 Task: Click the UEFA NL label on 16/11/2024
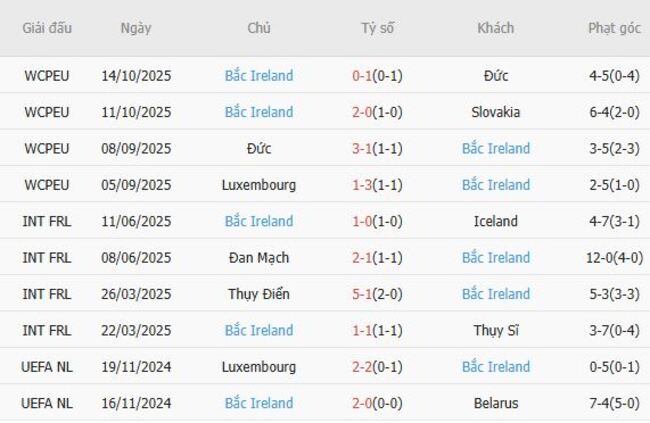click(x=47, y=403)
